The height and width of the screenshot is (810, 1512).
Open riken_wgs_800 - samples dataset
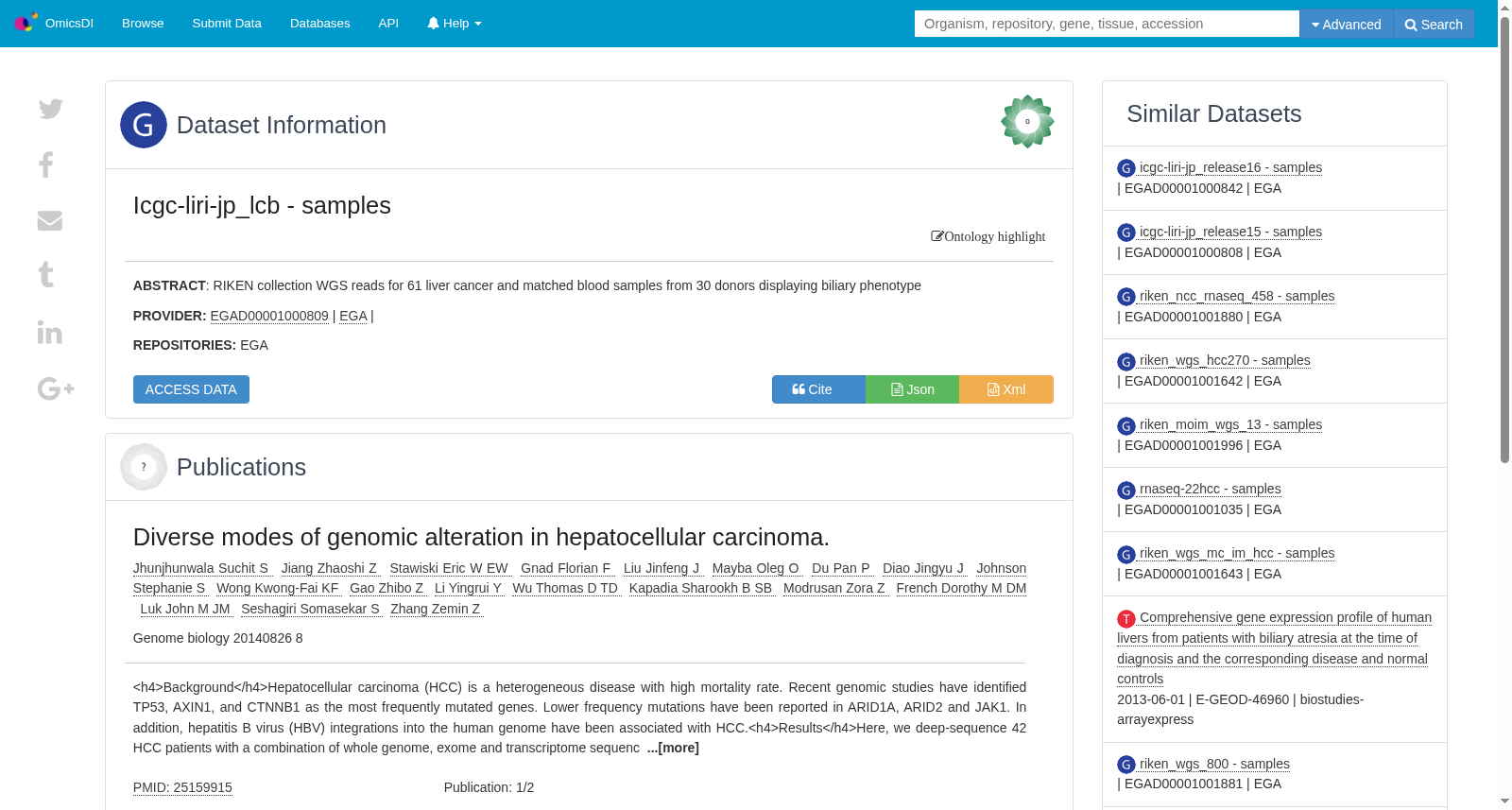[1214, 764]
